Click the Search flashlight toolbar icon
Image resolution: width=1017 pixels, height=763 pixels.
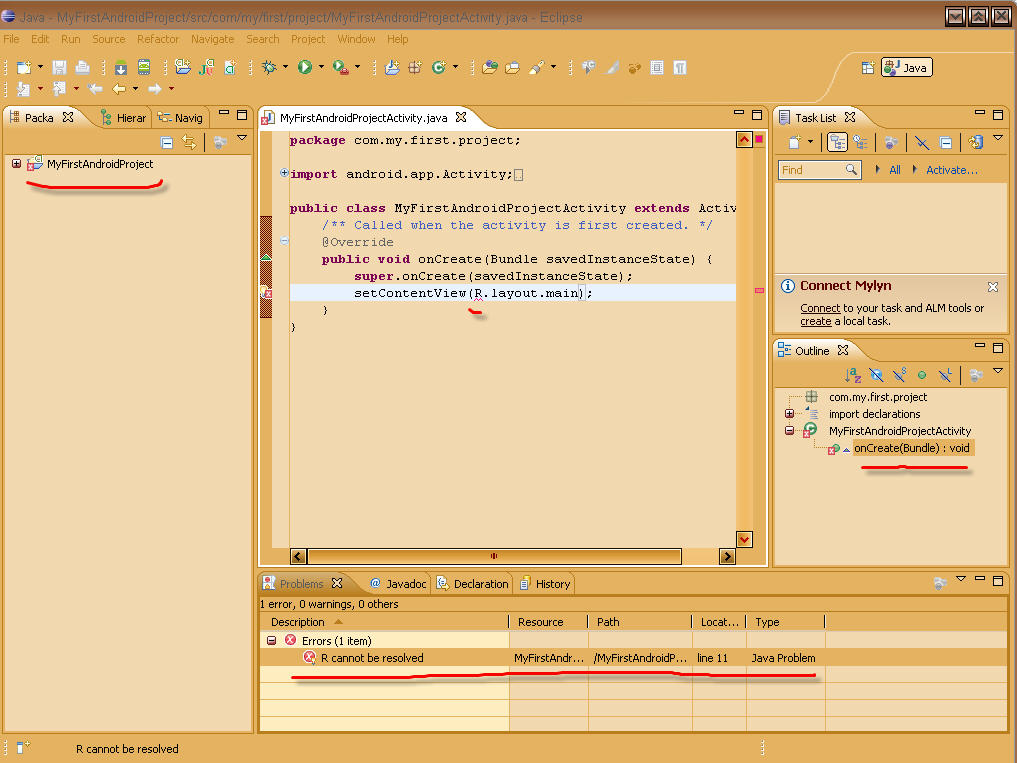[537, 67]
